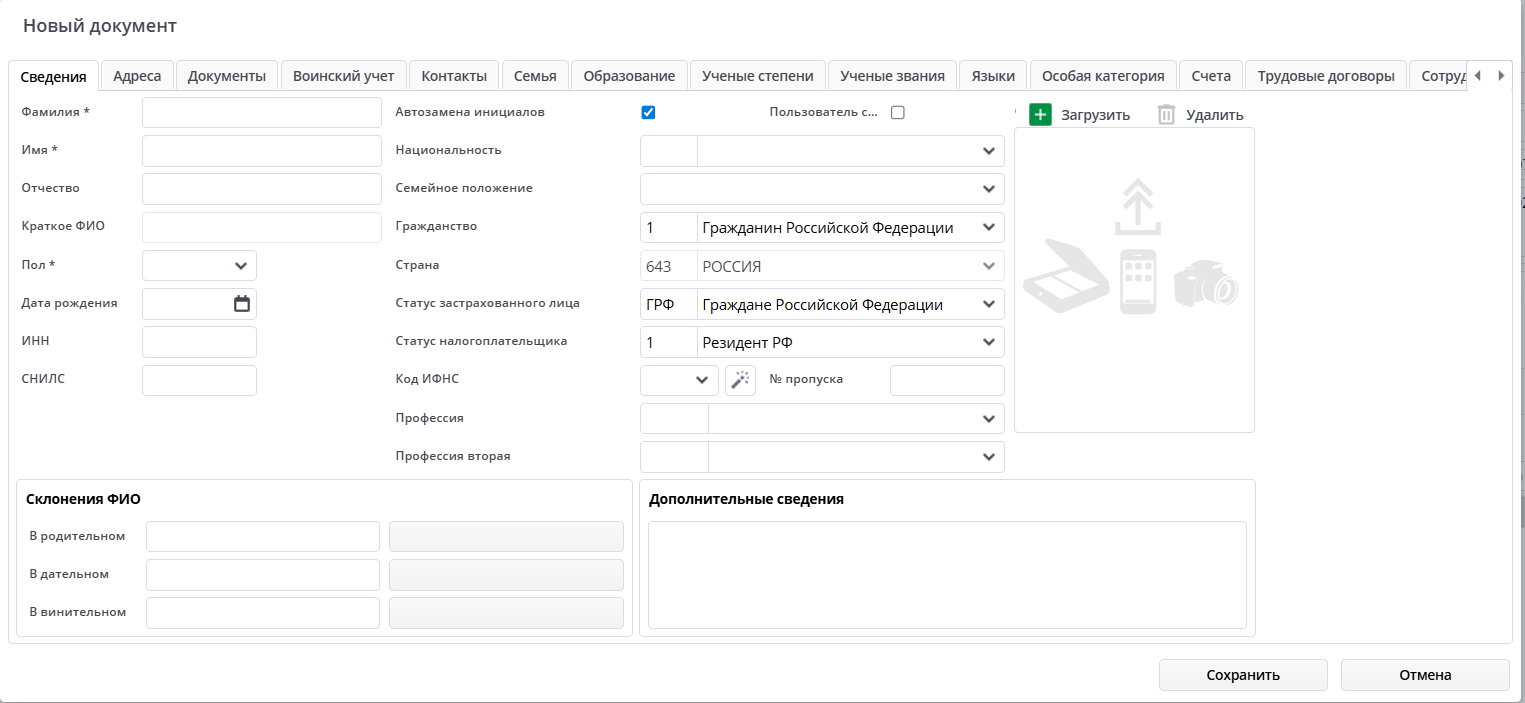Screen dimensions: 1525x703
Task: Switch to the Воинский учет tab
Action: [343, 76]
